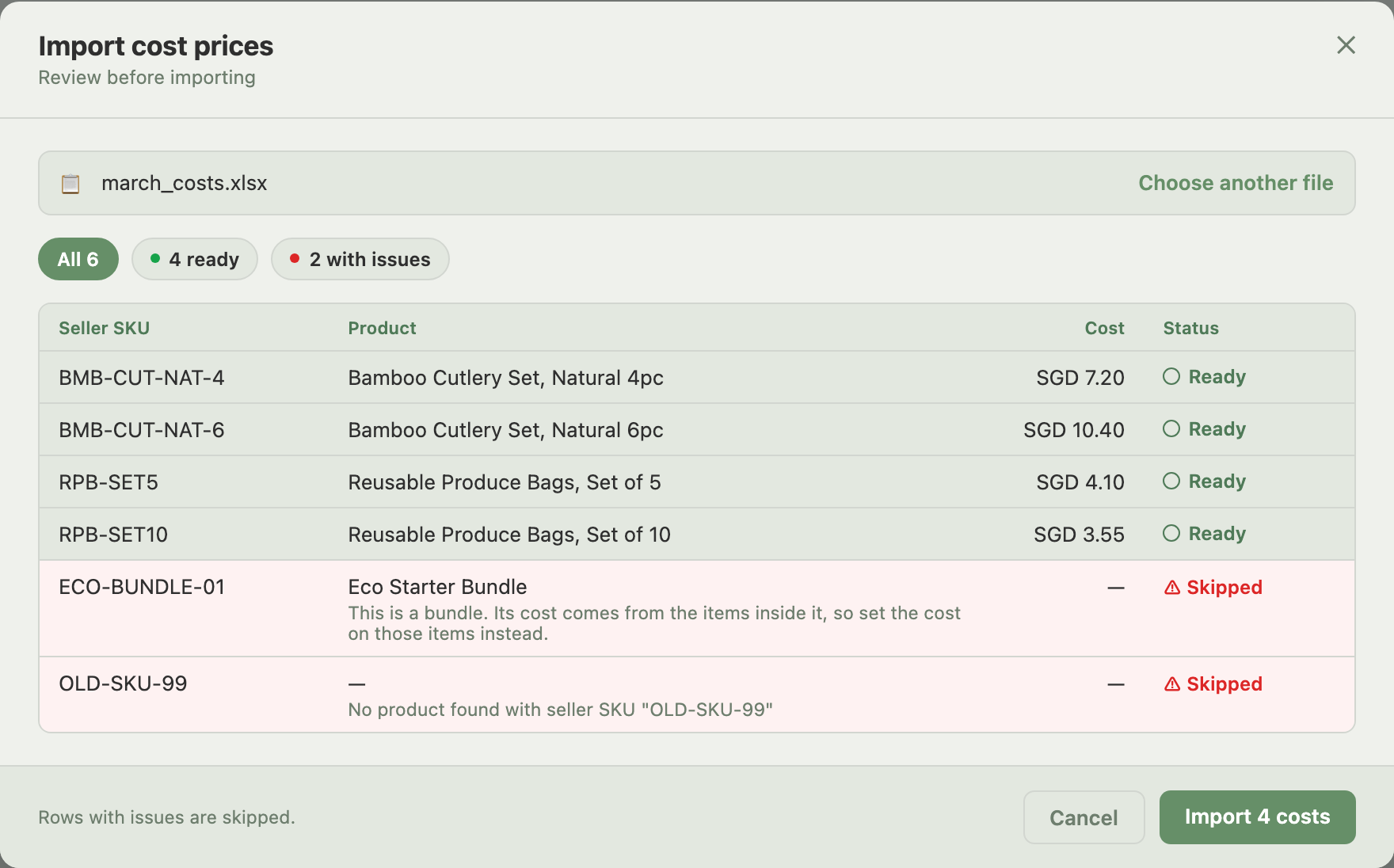Click Bamboo Cutlery Set, Natural 6pc product name
This screenshot has height=868, width=1394.
pyautogui.click(x=505, y=430)
